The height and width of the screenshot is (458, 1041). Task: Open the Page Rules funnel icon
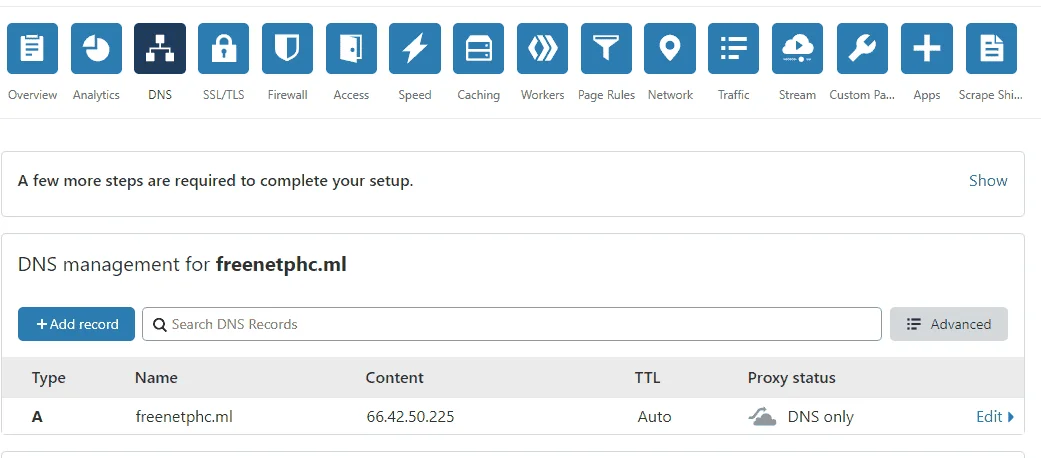[x=606, y=48]
